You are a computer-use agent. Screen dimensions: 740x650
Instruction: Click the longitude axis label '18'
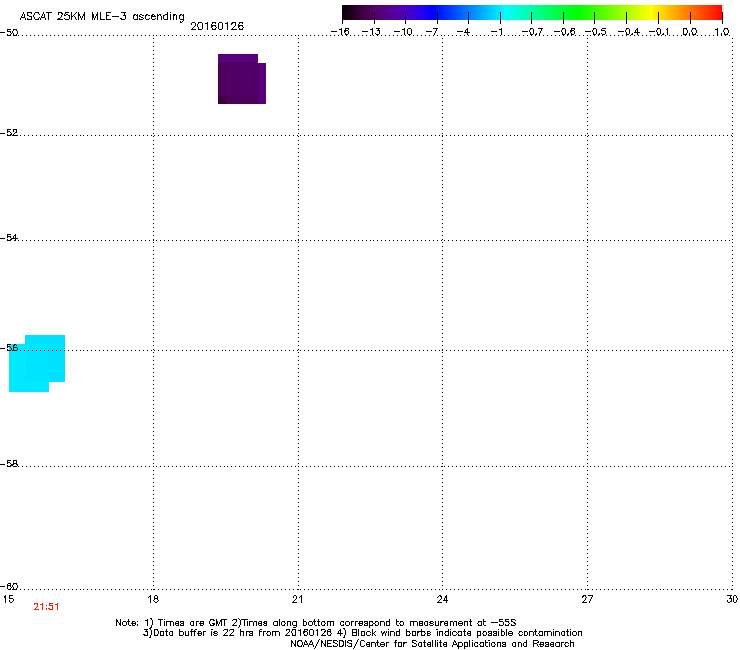pyautogui.click(x=153, y=599)
